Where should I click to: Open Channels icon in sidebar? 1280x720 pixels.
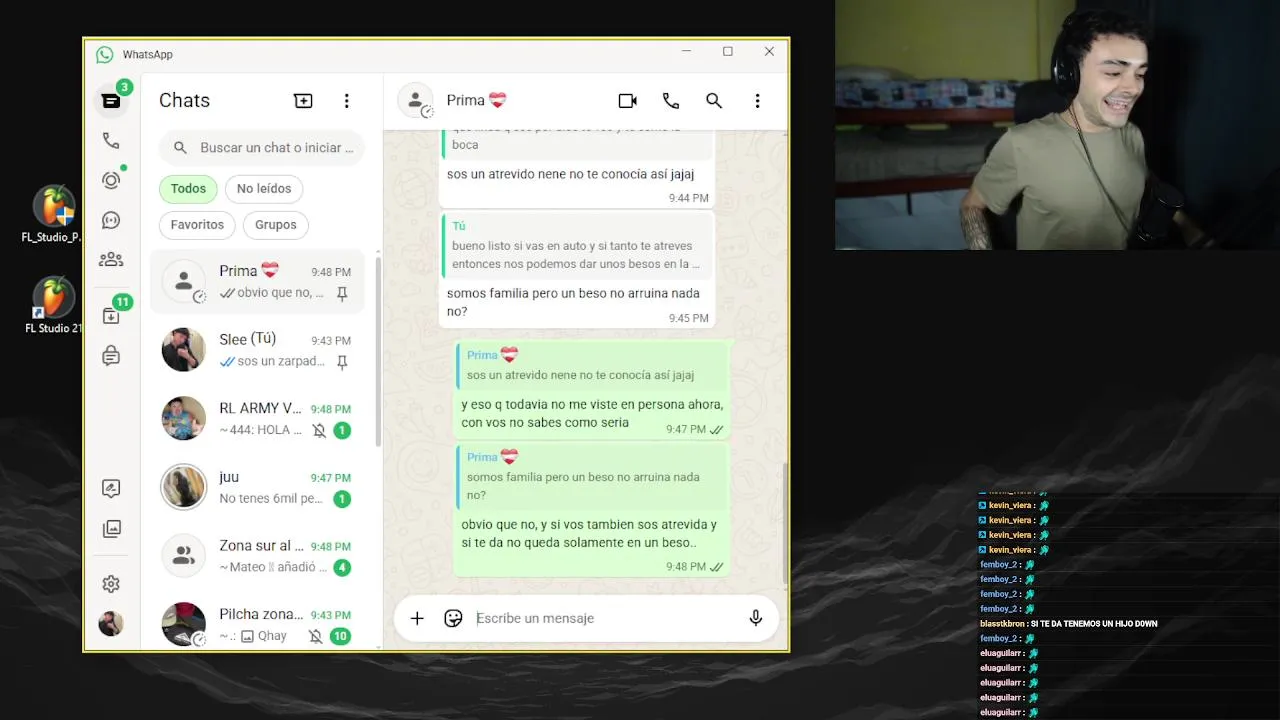click(111, 220)
